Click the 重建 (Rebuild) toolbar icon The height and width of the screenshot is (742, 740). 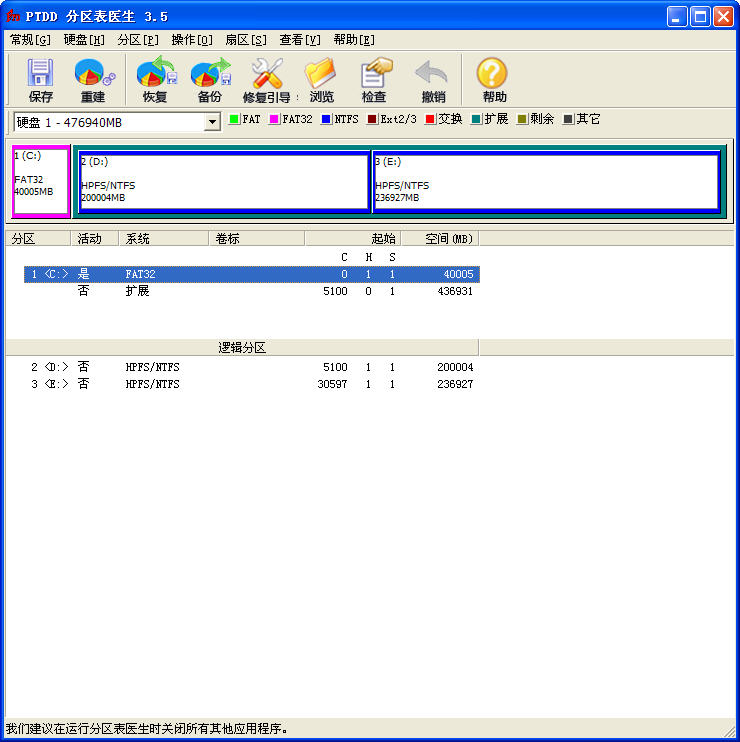pos(93,74)
